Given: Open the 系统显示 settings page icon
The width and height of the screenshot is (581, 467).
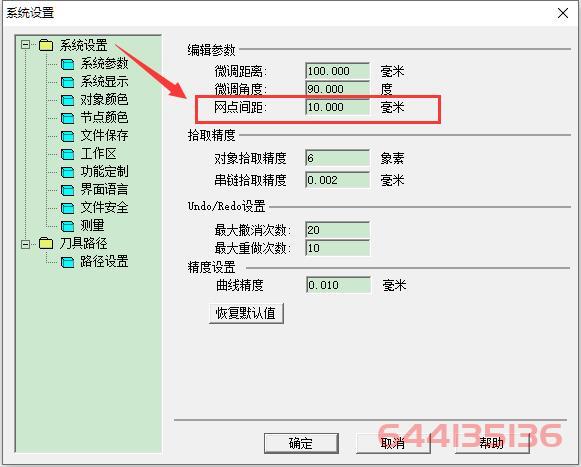Looking at the screenshot, I should coord(67,82).
